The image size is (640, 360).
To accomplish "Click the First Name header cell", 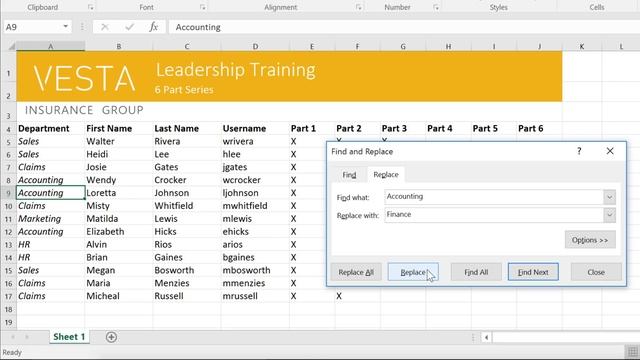I will pyautogui.click(x=119, y=129).
